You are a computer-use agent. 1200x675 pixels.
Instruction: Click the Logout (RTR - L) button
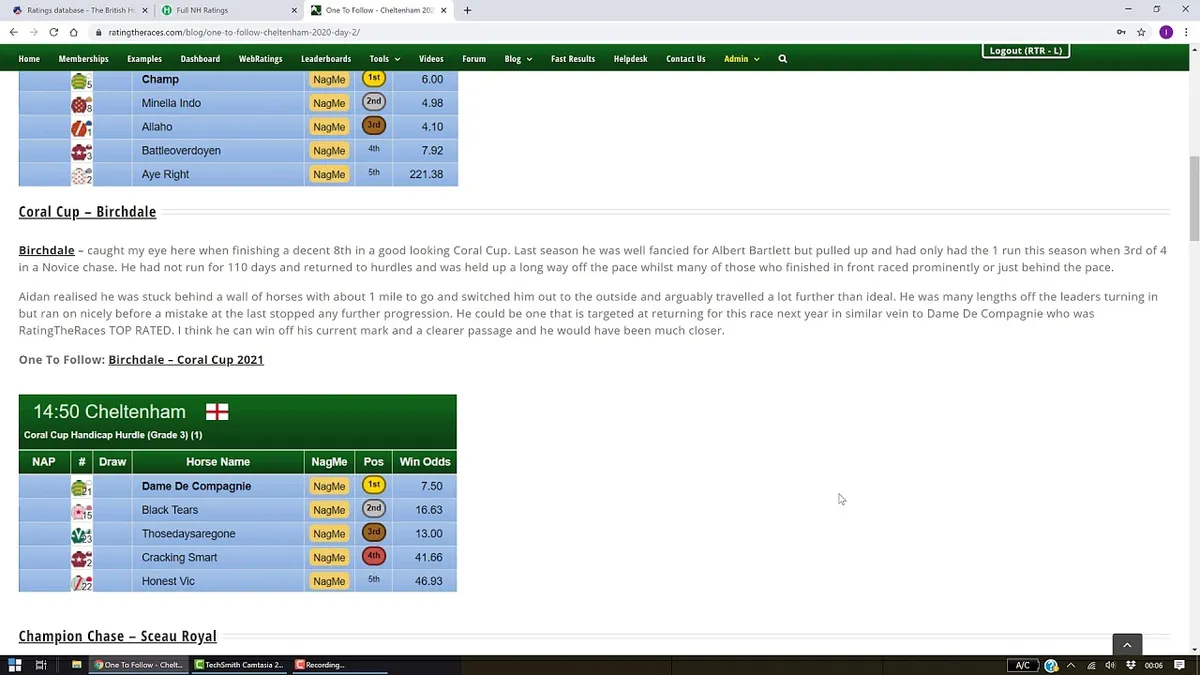pos(1026,50)
